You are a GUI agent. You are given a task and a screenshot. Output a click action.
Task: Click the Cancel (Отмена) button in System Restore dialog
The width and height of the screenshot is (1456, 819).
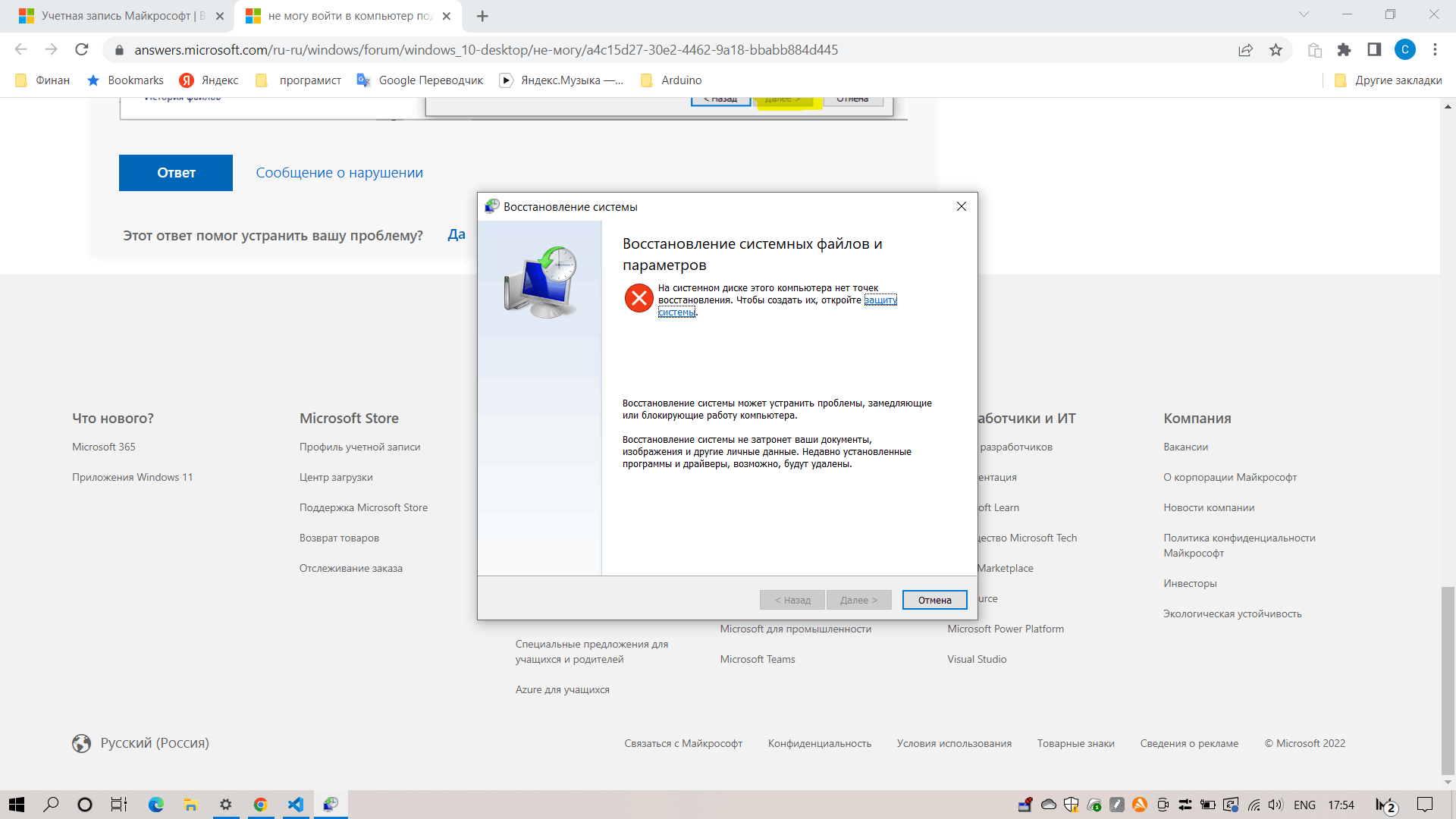click(934, 600)
